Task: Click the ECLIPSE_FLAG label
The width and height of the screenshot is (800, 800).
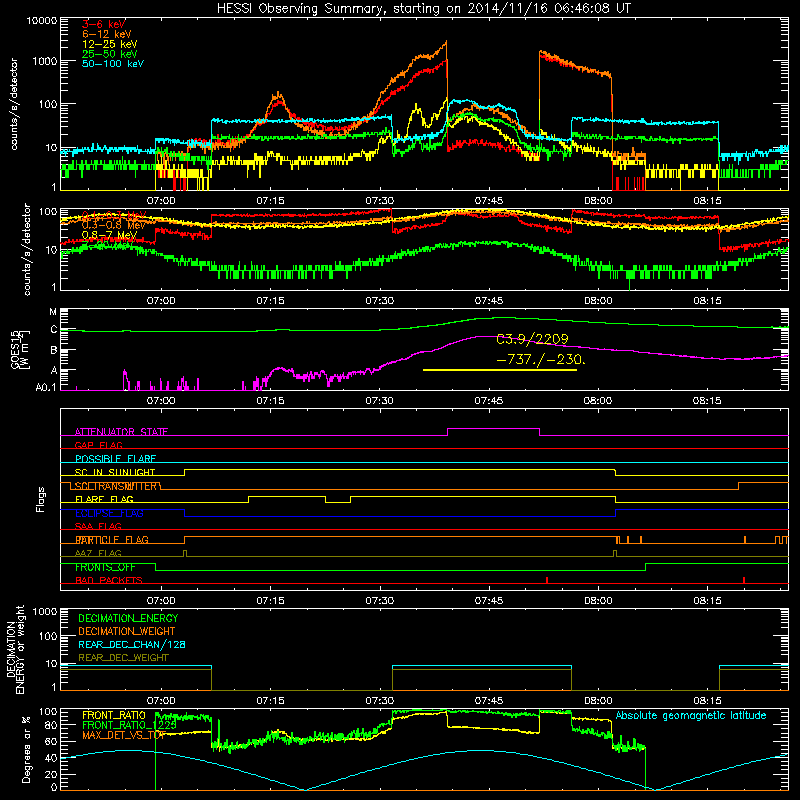Action: pyautogui.click(x=109, y=513)
